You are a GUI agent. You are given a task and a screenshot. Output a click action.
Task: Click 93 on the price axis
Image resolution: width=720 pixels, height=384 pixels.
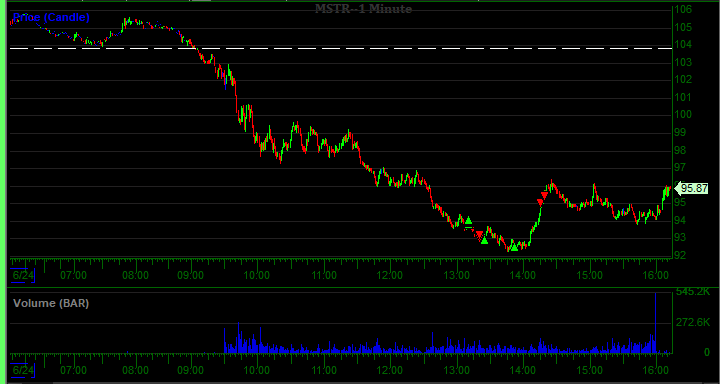coord(680,237)
